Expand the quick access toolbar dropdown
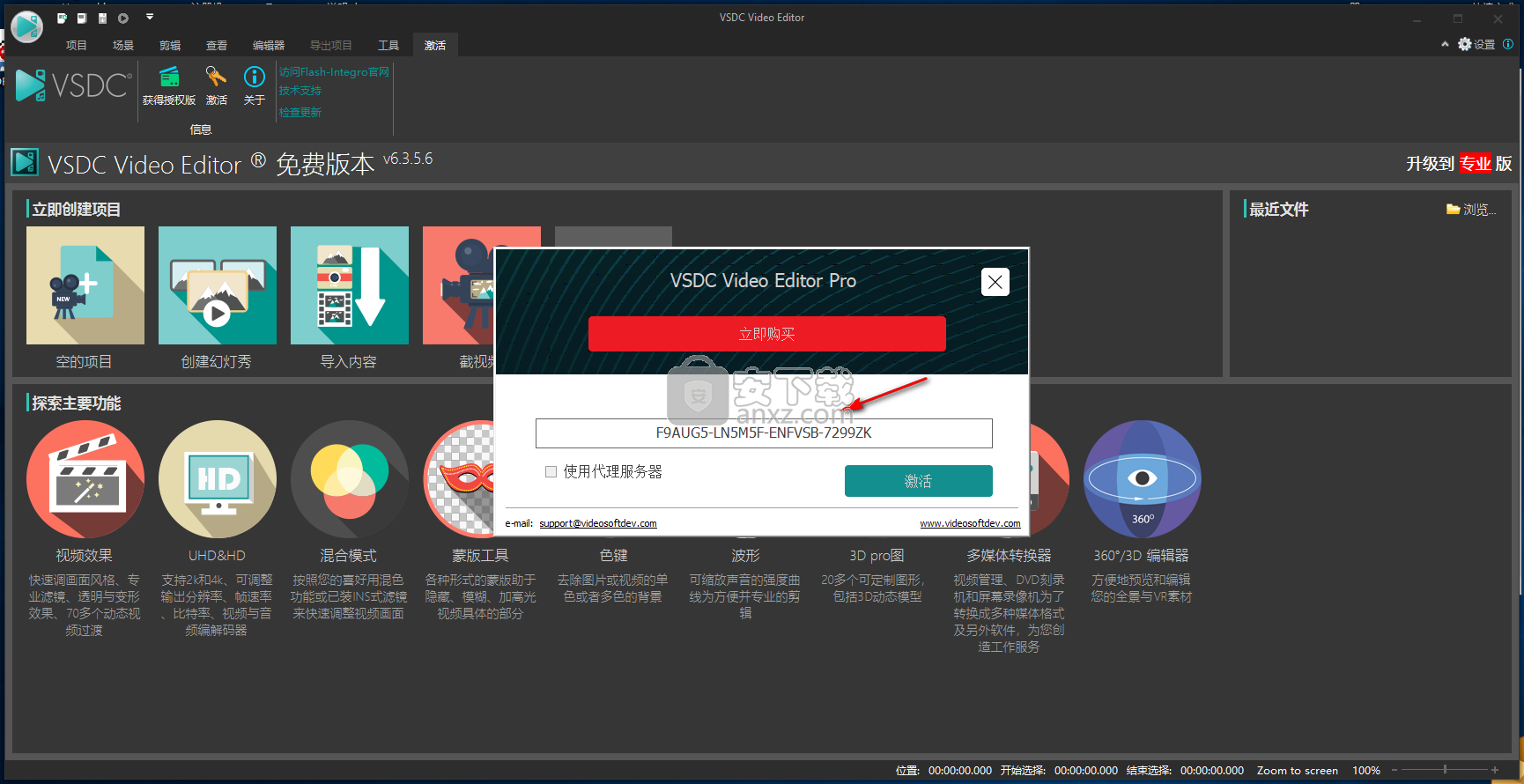Image resolution: width=1524 pixels, height=784 pixels. point(150,17)
